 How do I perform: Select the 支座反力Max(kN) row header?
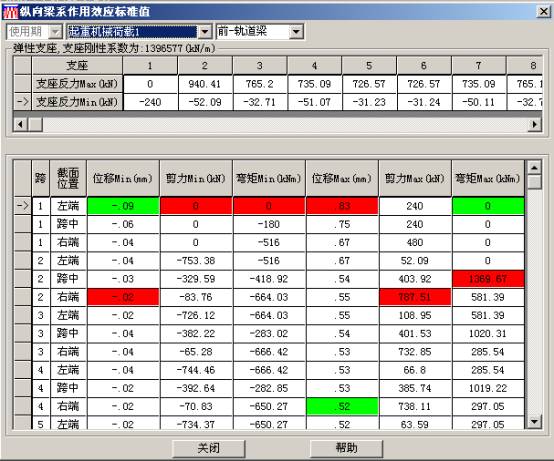click(x=77, y=84)
